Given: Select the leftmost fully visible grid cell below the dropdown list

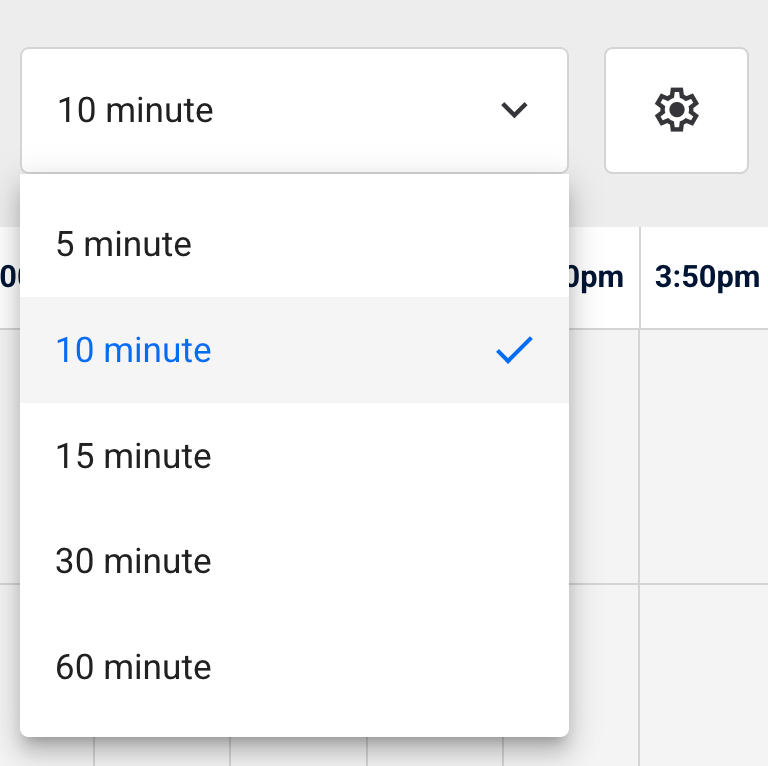Looking at the screenshot, I should (x=162, y=752).
